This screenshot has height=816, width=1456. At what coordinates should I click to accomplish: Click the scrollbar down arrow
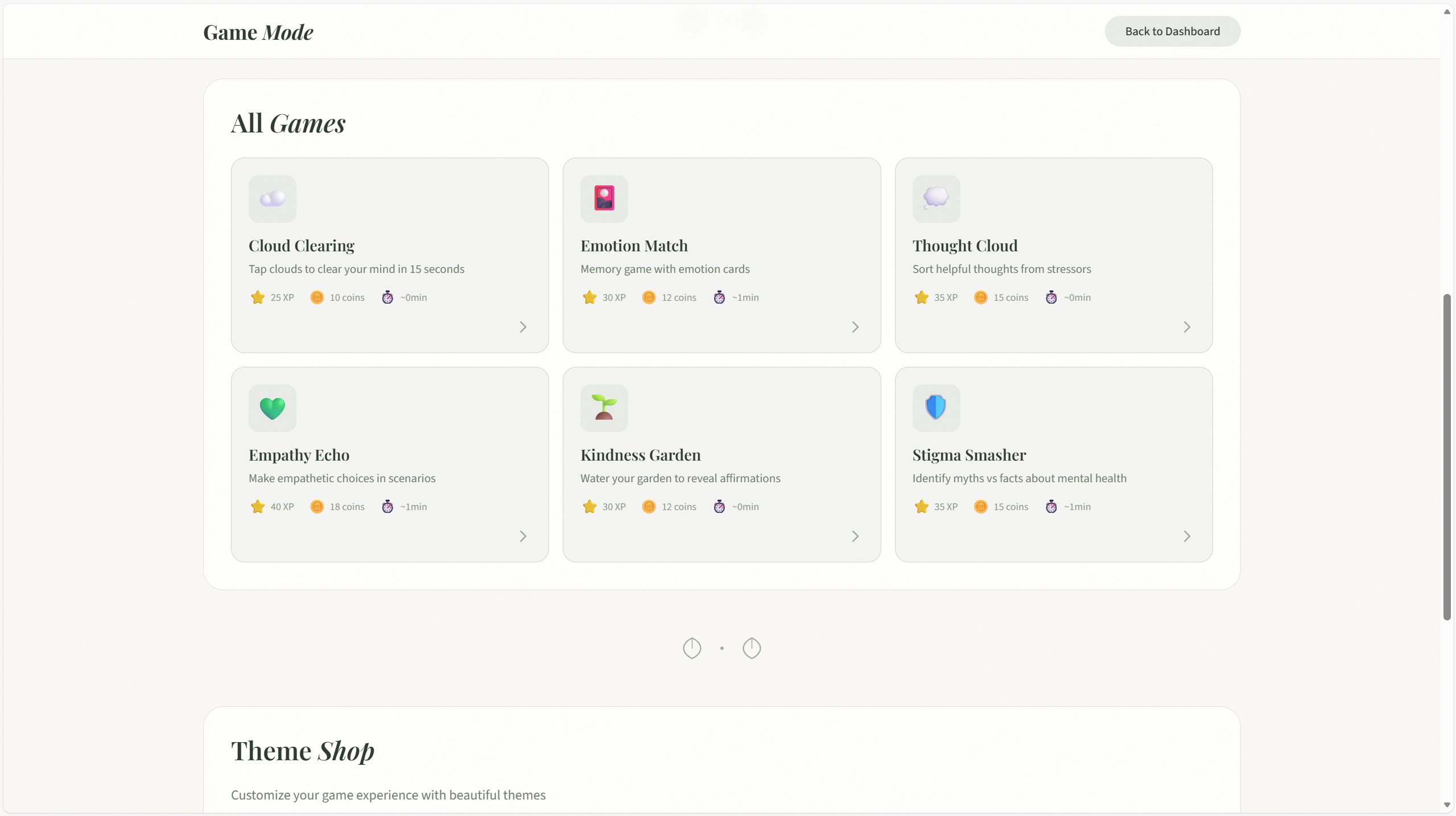[x=1447, y=805]
